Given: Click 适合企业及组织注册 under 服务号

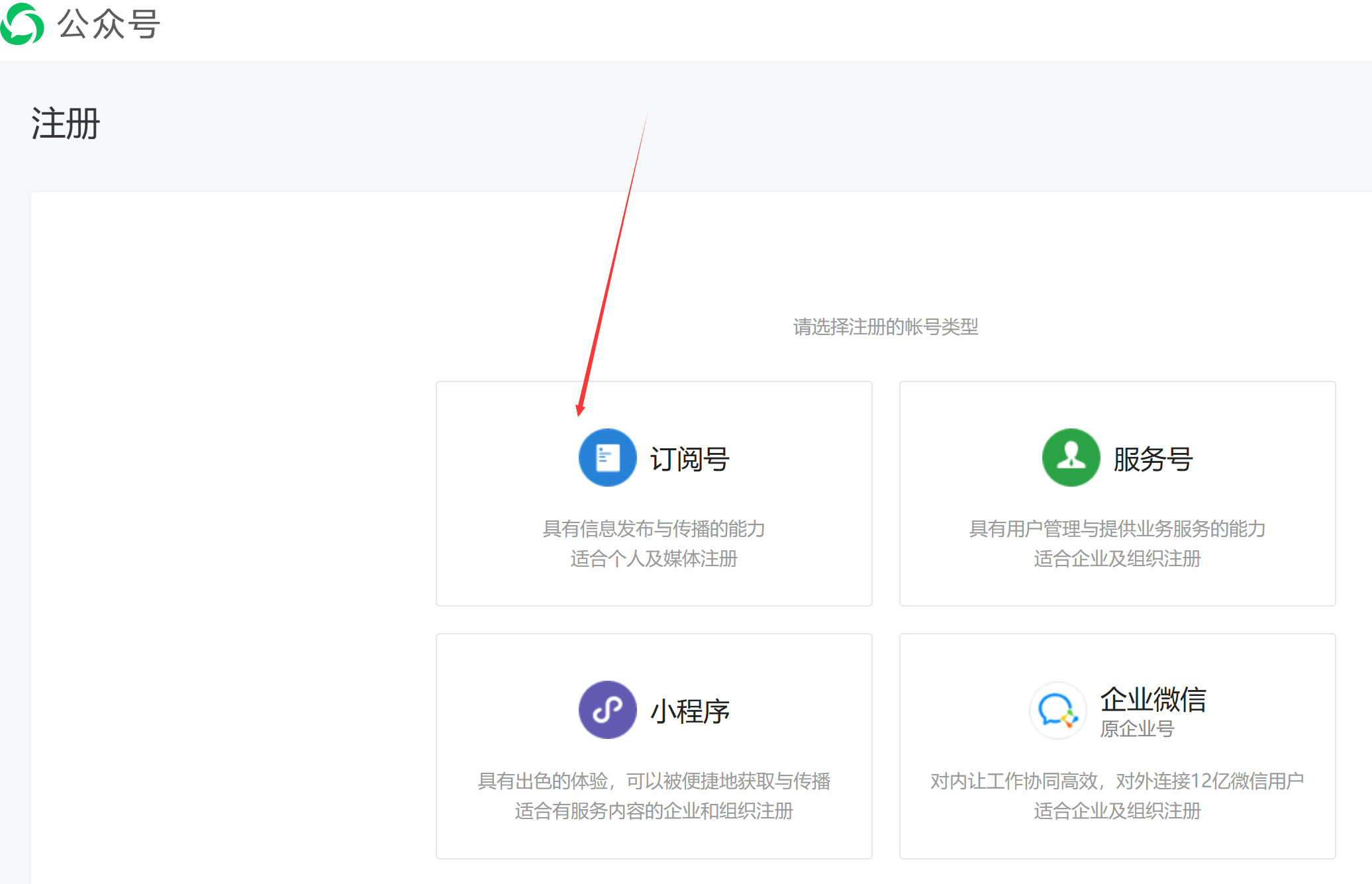Looking at the screenshot, I should click(x=1117, y=558).
